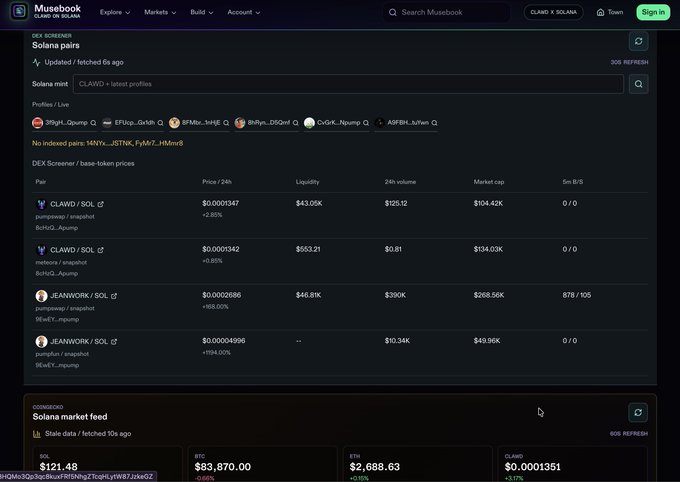Image resolution: width=680 pixels, height=482 pixels.
Task: Click the Liquidity column header
Action: [x=307, y=182]
